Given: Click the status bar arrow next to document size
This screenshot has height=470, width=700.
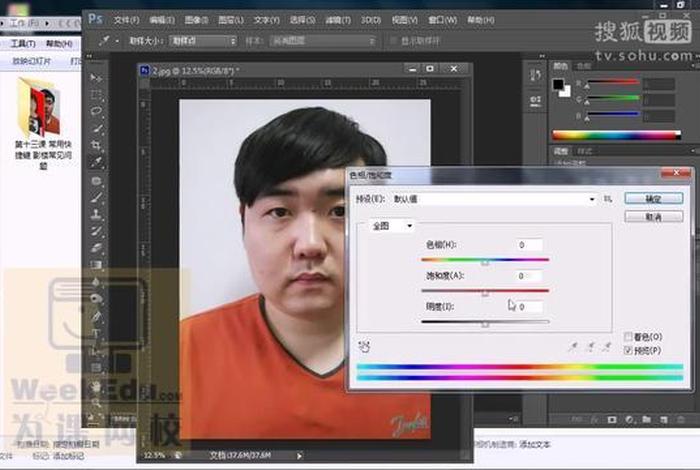Looking at the screenshot, I should pyautogui.click(x=299, y=456).
